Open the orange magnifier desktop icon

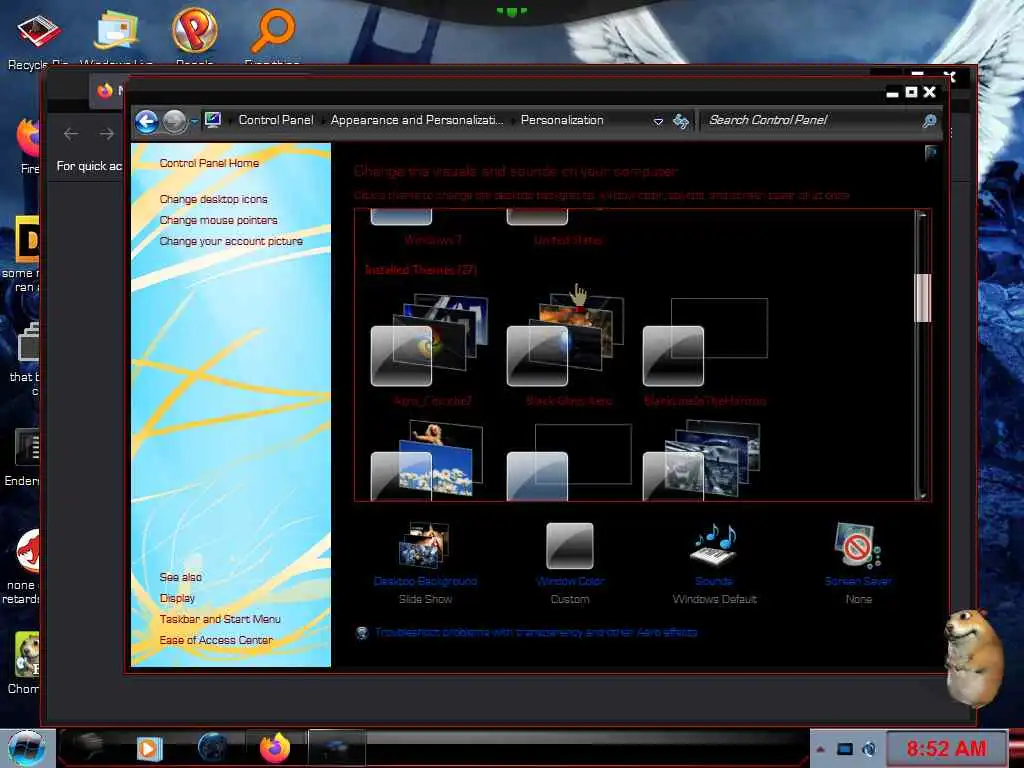(x=273, y=36)
